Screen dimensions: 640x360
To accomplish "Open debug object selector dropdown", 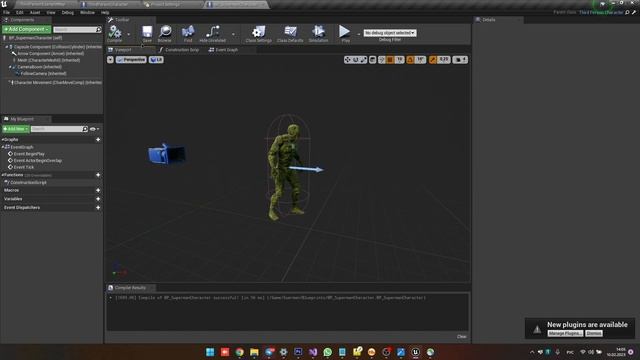I will click(x=390, y=33).
